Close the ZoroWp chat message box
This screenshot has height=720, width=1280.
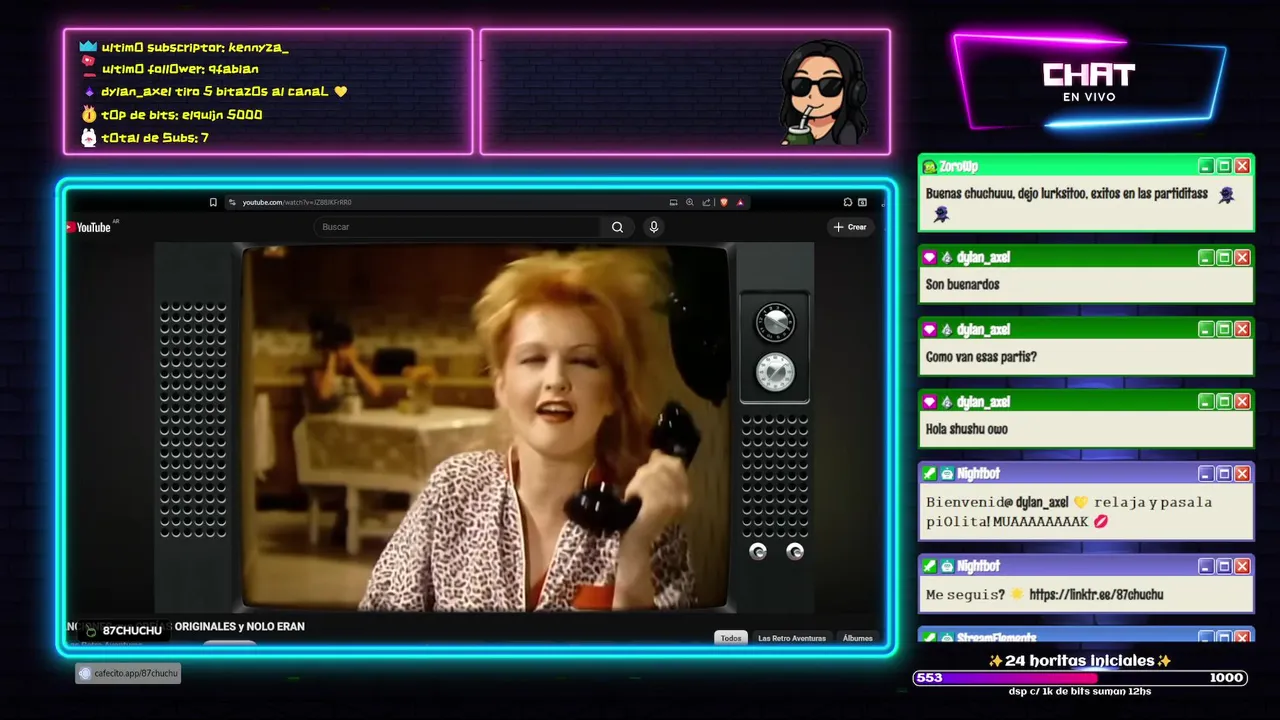(1242, 166)
